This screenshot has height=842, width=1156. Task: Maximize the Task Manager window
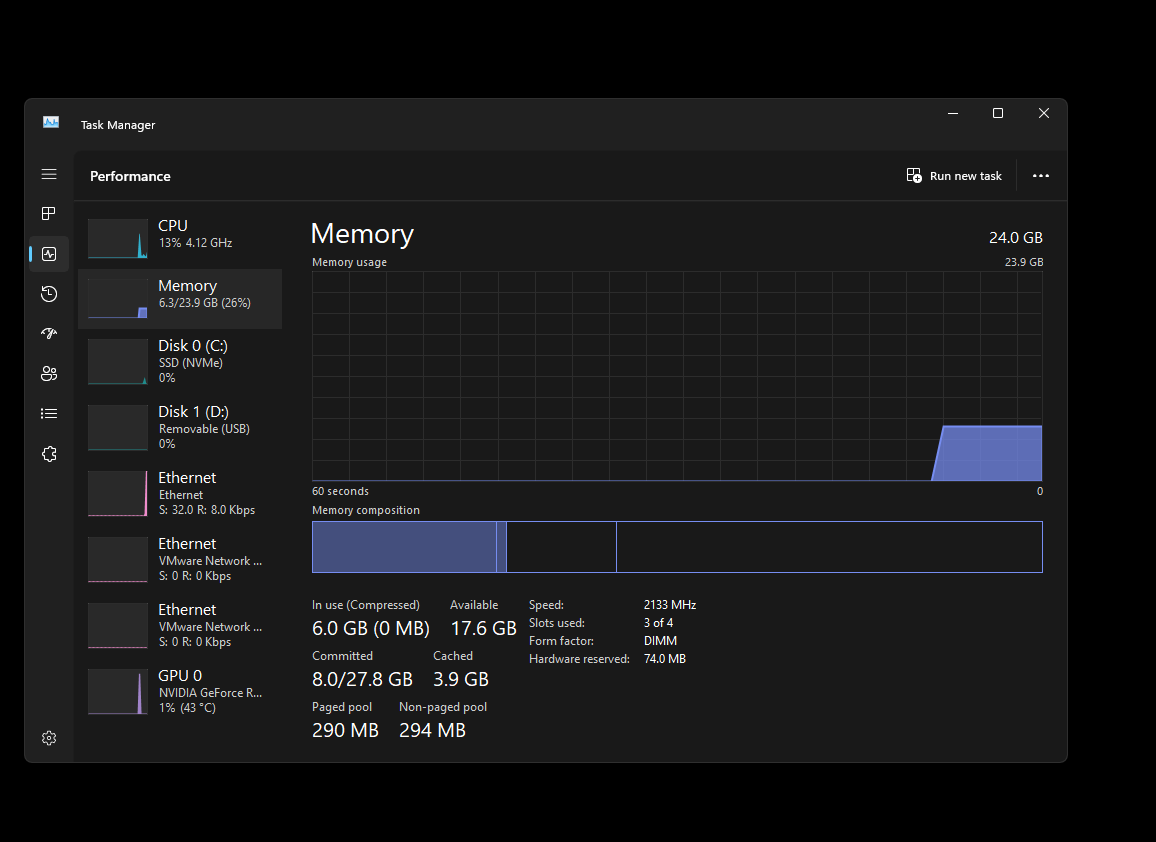click(997, 113)
